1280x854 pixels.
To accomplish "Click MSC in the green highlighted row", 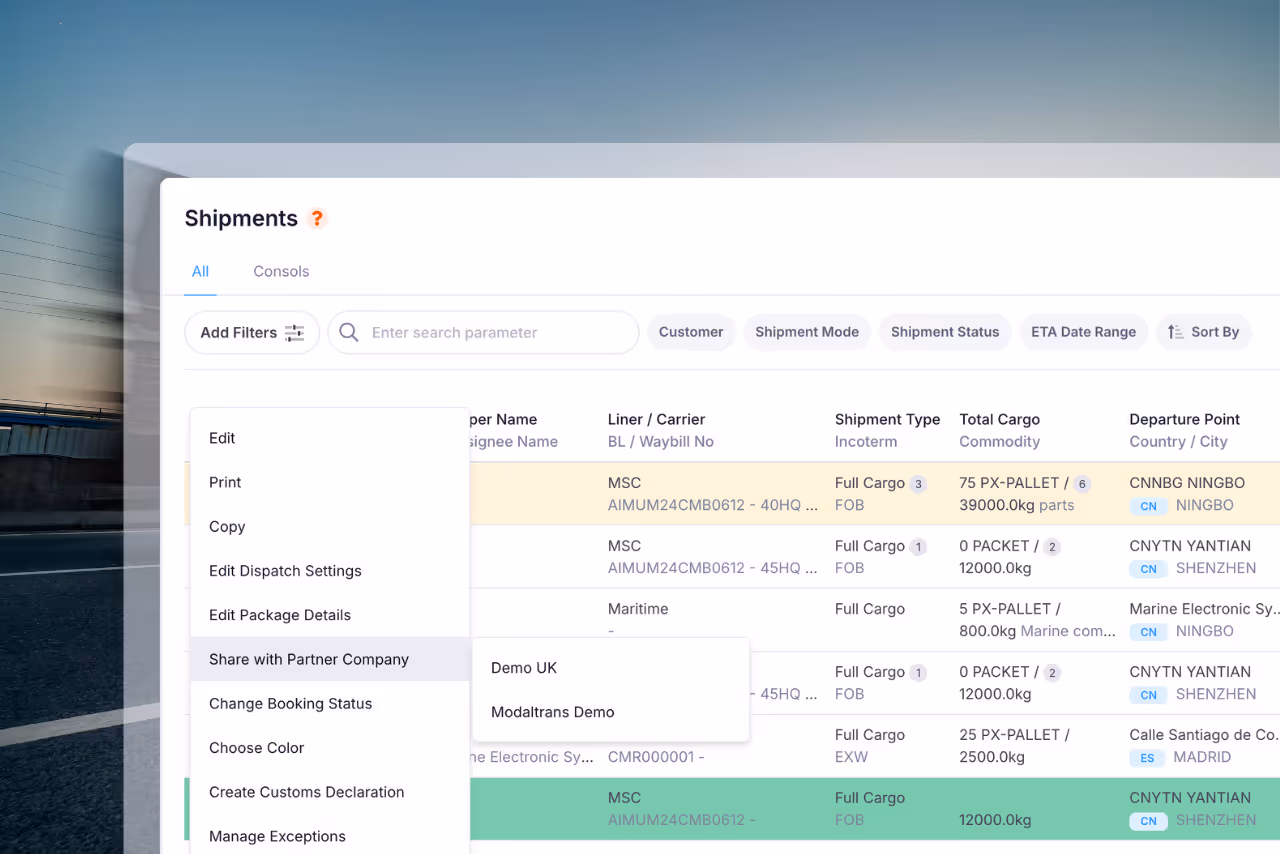I will point(624,797).
